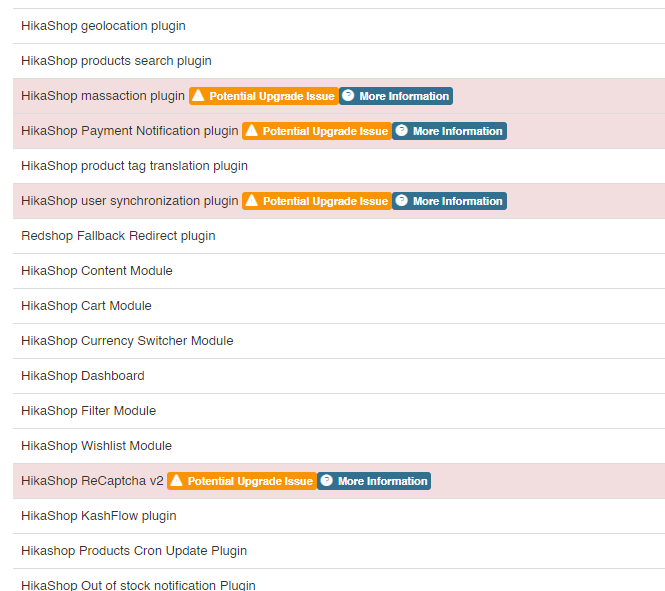Show More Information for user synchronization plugin
The width and height of the screenshot is (665, 591).
(x=457, y=201)
